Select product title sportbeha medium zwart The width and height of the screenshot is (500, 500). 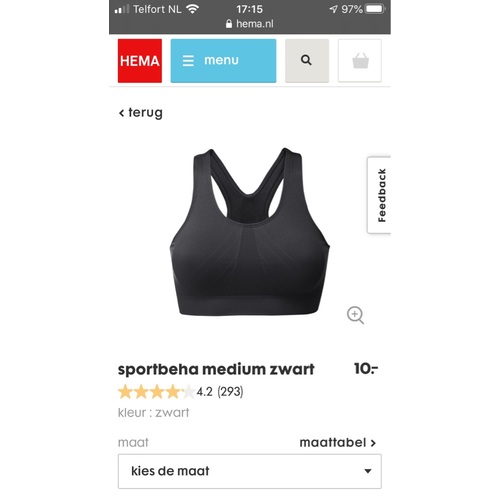[x=216, y=369]
